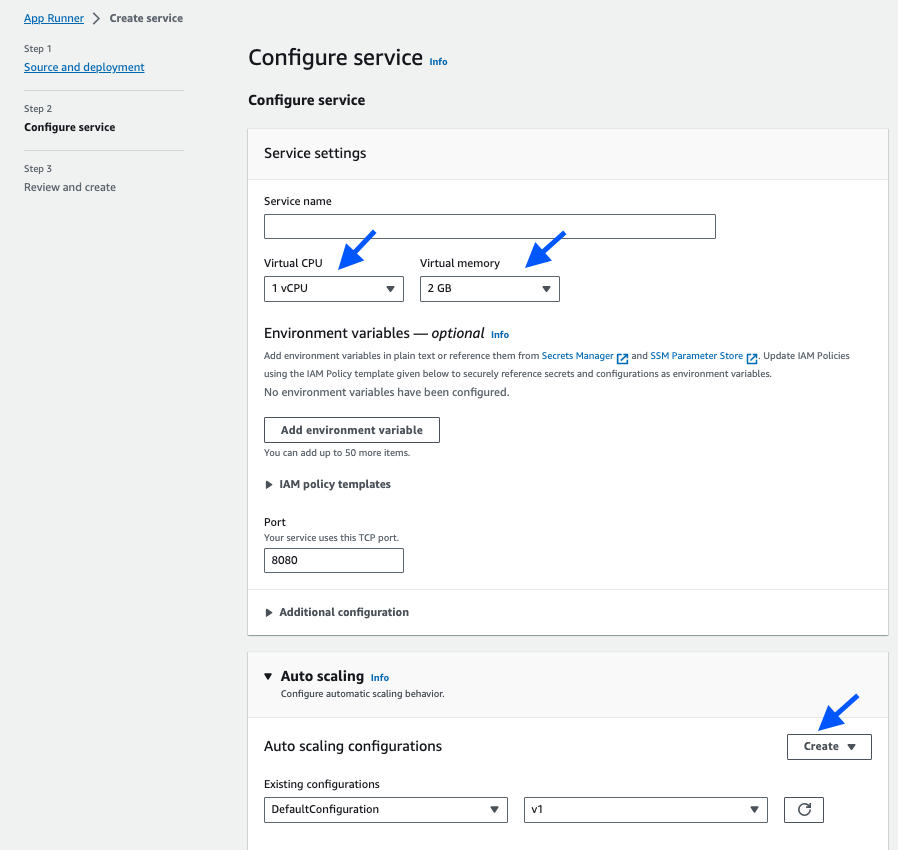This screenshot has height=850, width=898.
Task: Select the Review and create step
Action: click(x=70, y=187)
